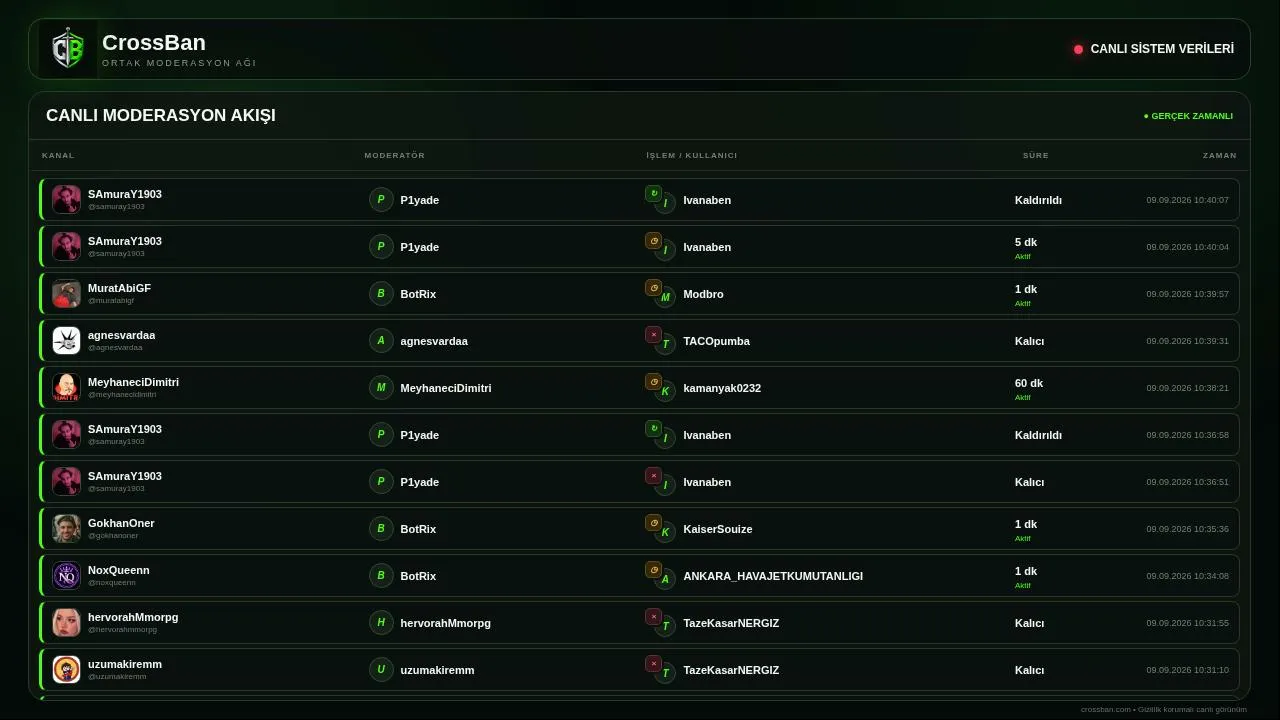Image resolution: width=1280 pixels, height=720 pixels.
Task: Click the ban icon beside TACOpumba
Action: click(x=653, y=335)
